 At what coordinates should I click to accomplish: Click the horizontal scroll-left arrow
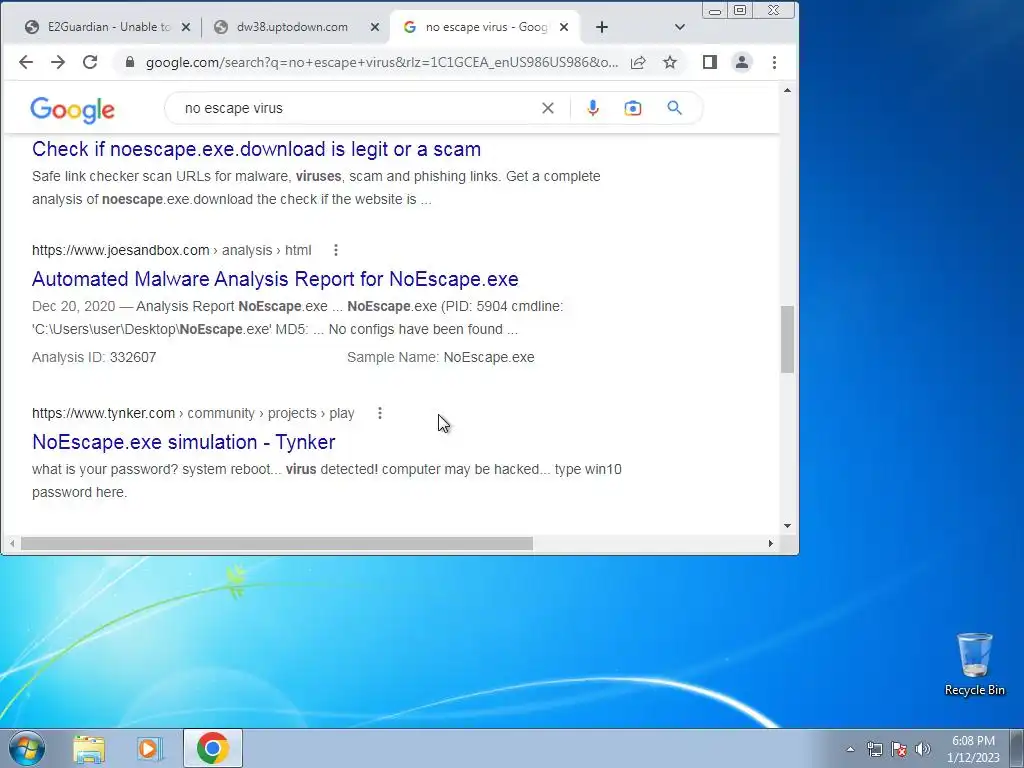pos(12,543)
